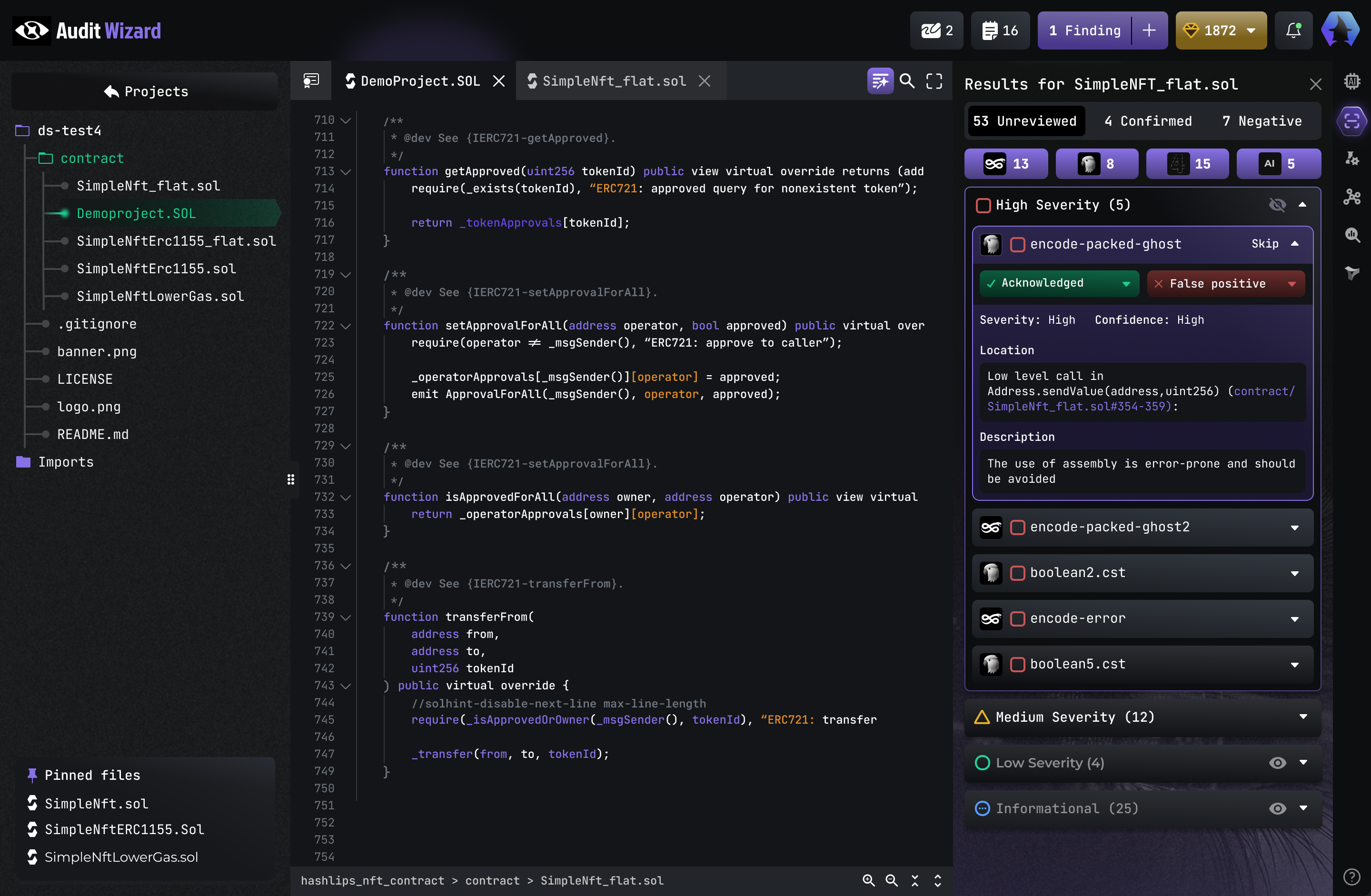Viewport: 1371px width, 896px height.
Task: Hide all High Severity findings with the eye icon
Action: click(1278, 205)
